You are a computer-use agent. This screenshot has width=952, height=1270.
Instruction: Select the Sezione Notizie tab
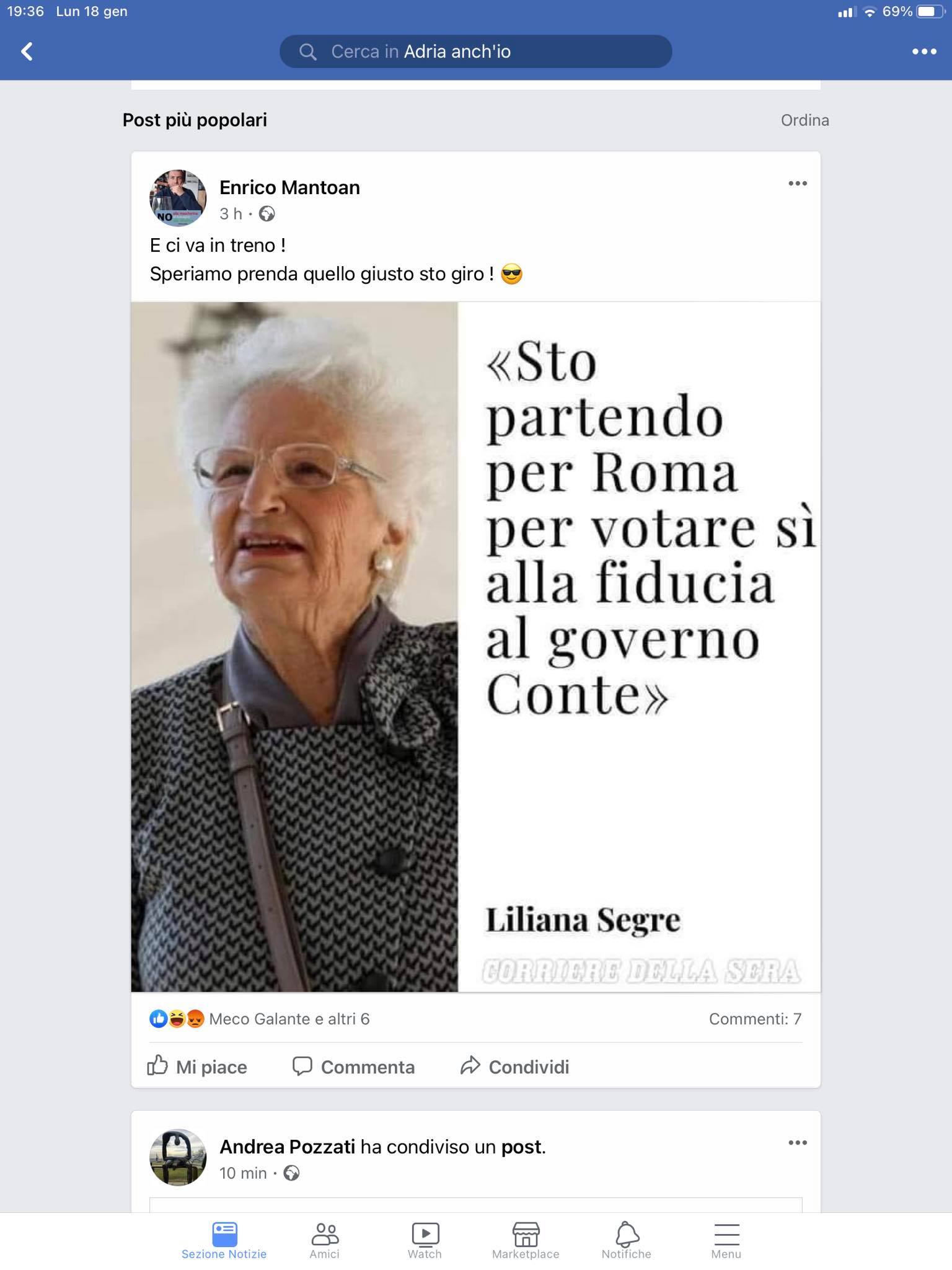tap(224, 1241)
